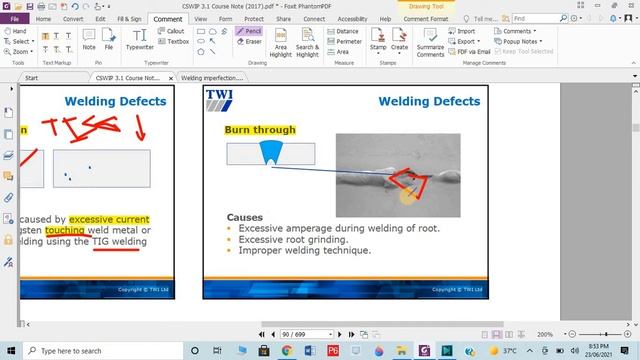Click Import comments button

(x=462, y=31)
